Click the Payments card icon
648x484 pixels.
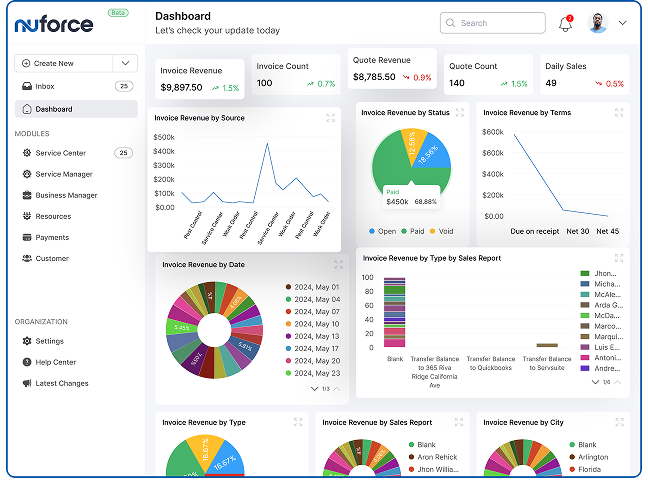point(27,238)
